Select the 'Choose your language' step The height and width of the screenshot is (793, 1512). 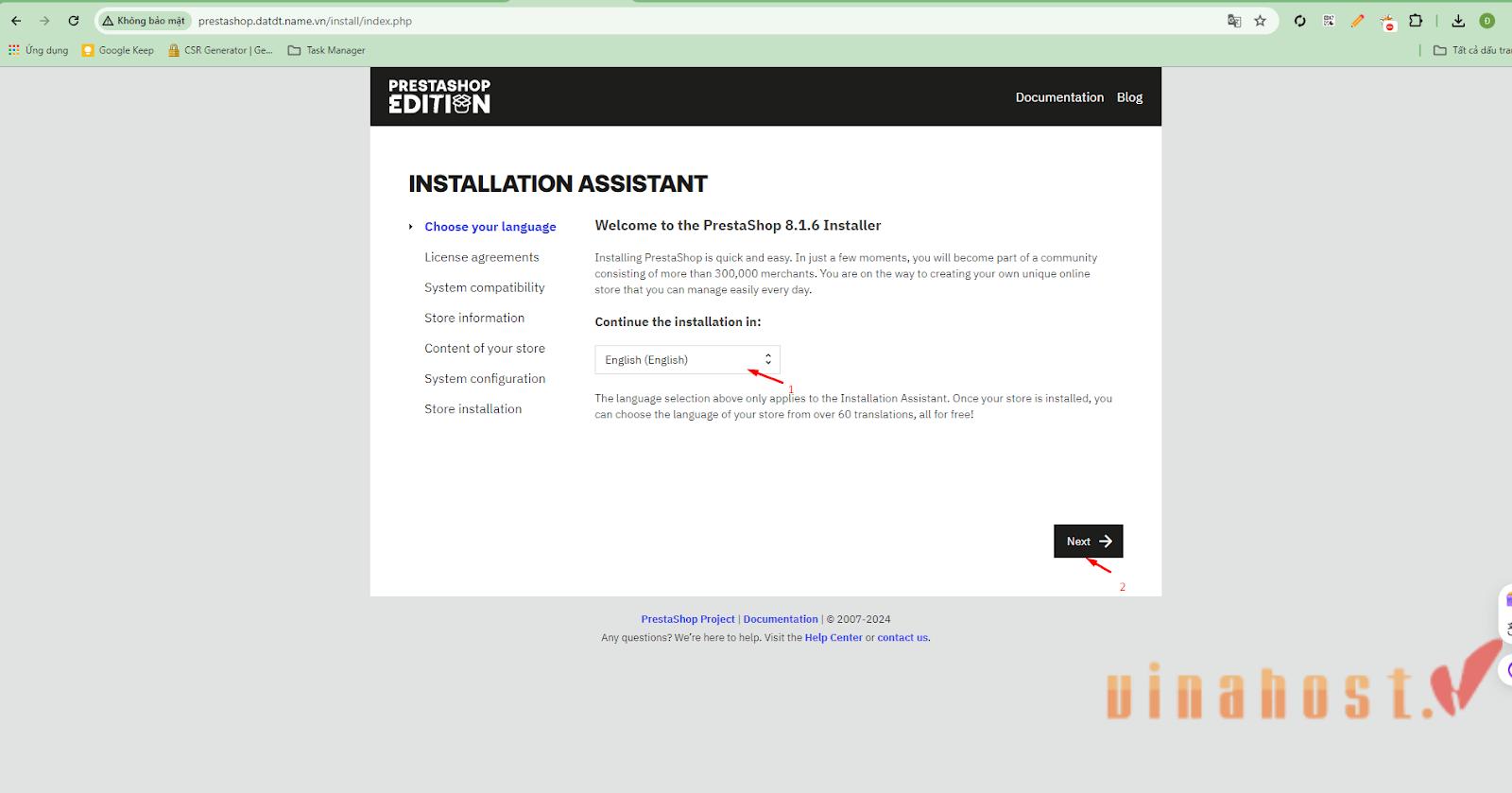490,227
